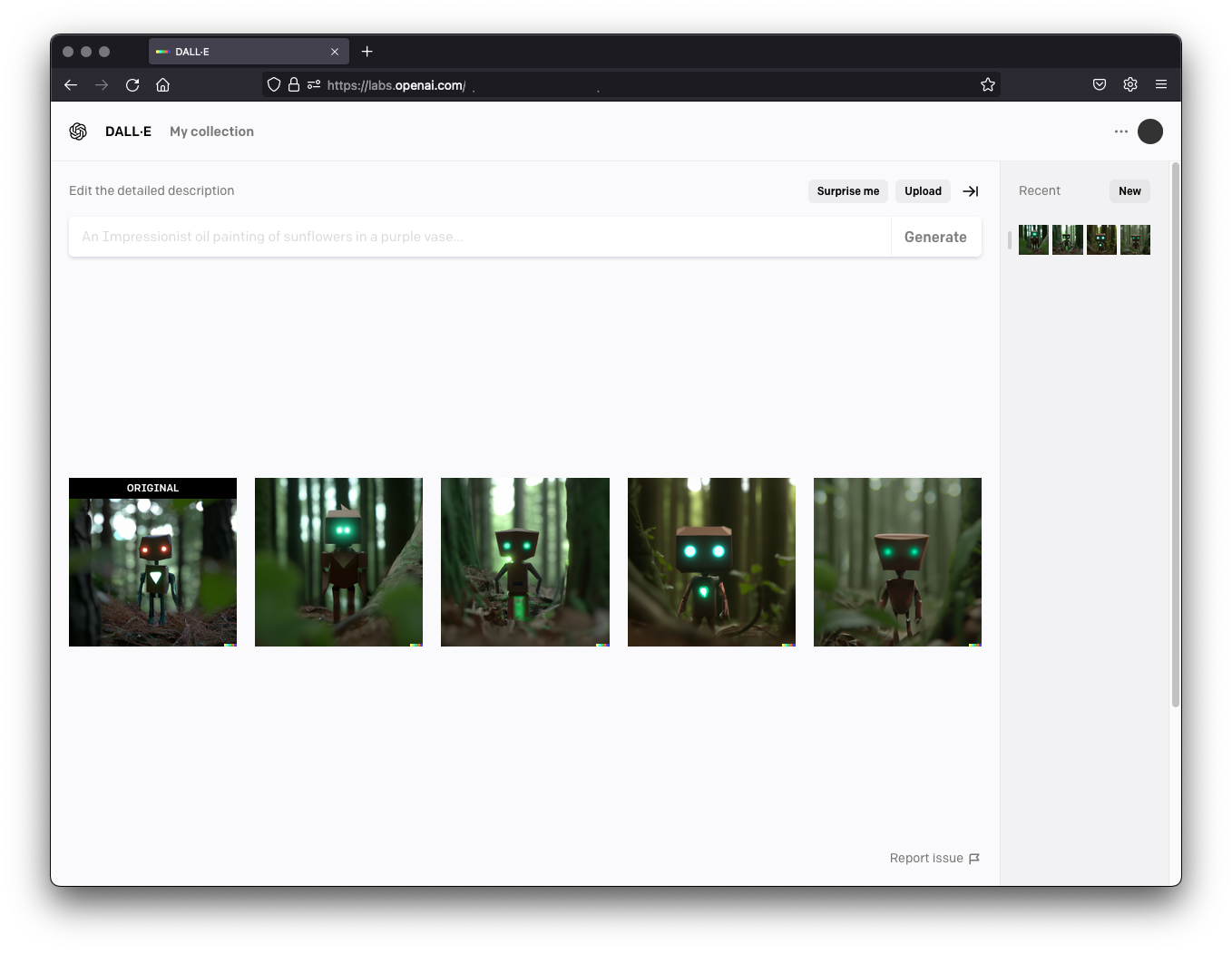Switch to My collection tab
Viewport: 1232px width, 953px height.
pos(211,131)
